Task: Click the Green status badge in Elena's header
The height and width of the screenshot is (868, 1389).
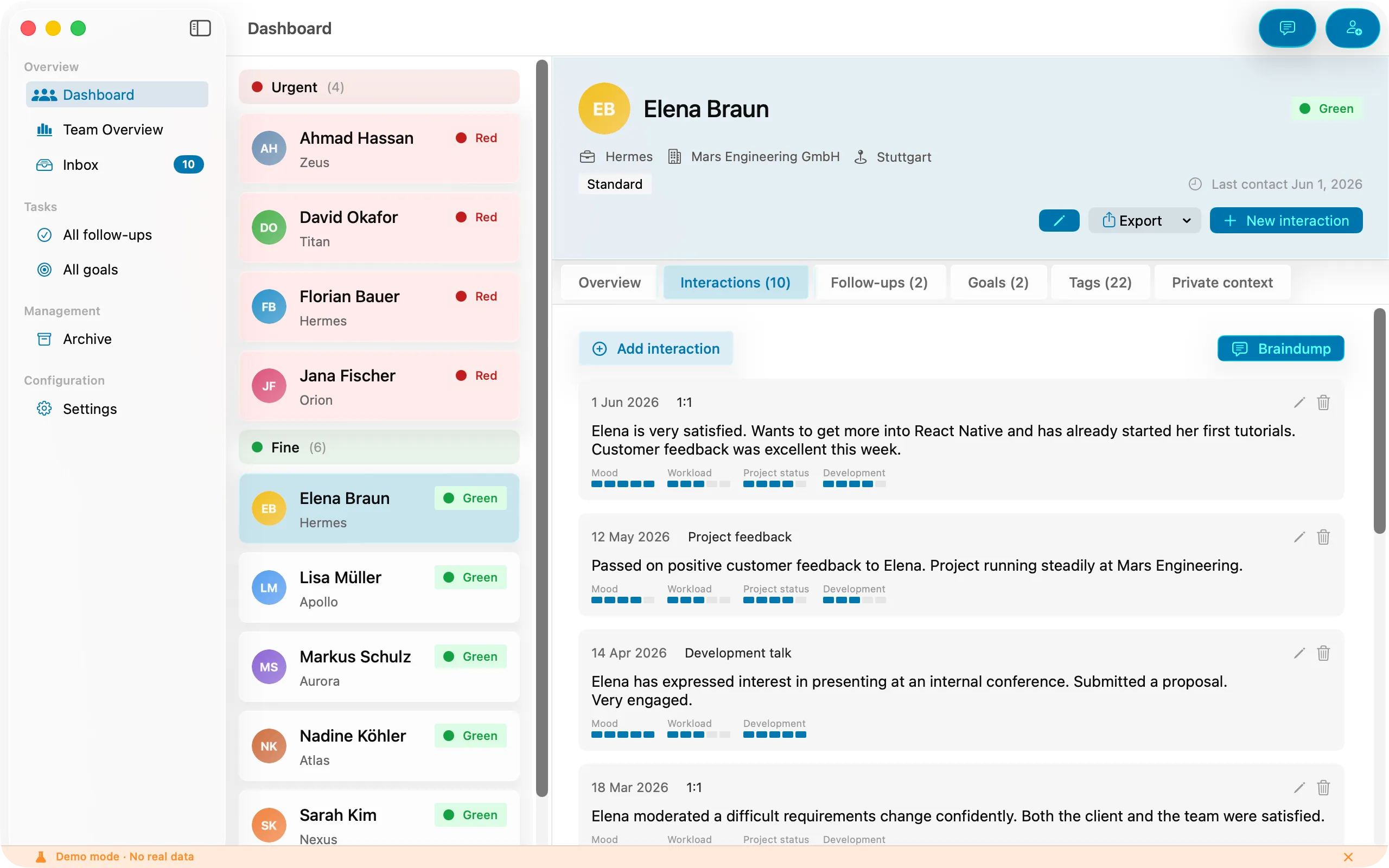Action: [1327, 108]
